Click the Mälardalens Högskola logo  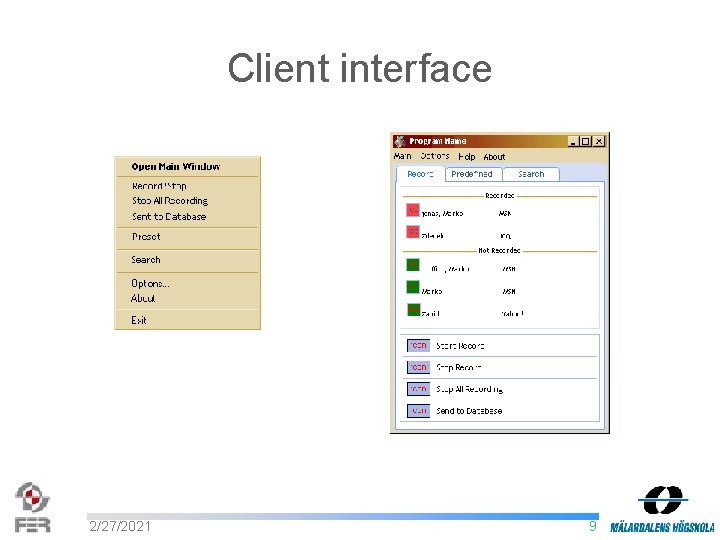click(662, 509)
